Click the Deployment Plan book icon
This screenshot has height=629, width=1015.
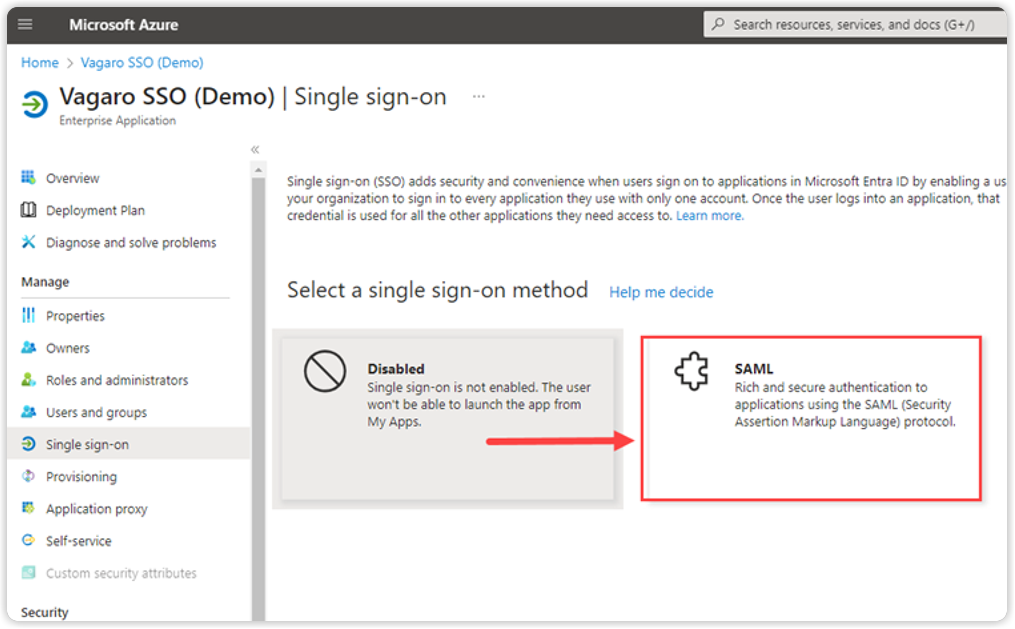[x=28, y=210]
